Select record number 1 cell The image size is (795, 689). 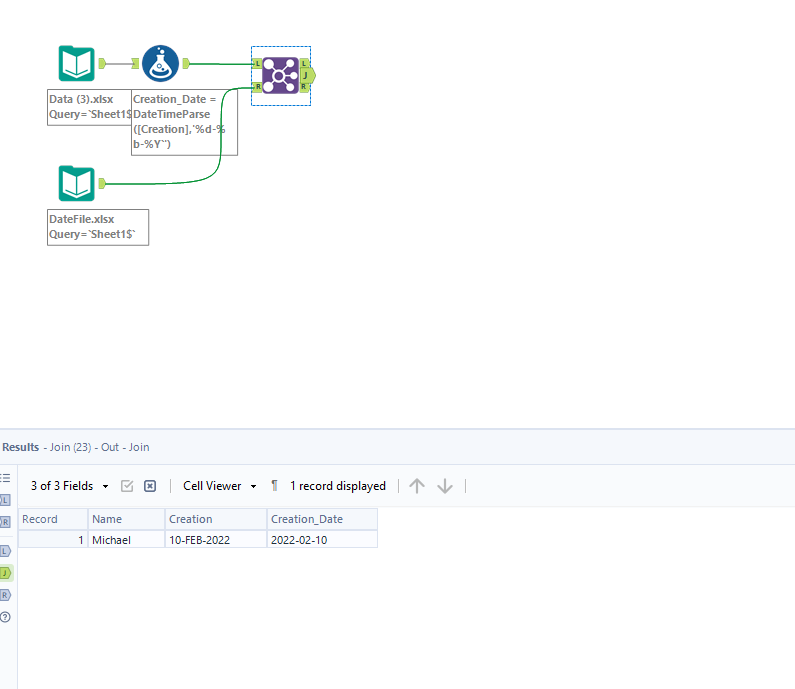point(53,539)
